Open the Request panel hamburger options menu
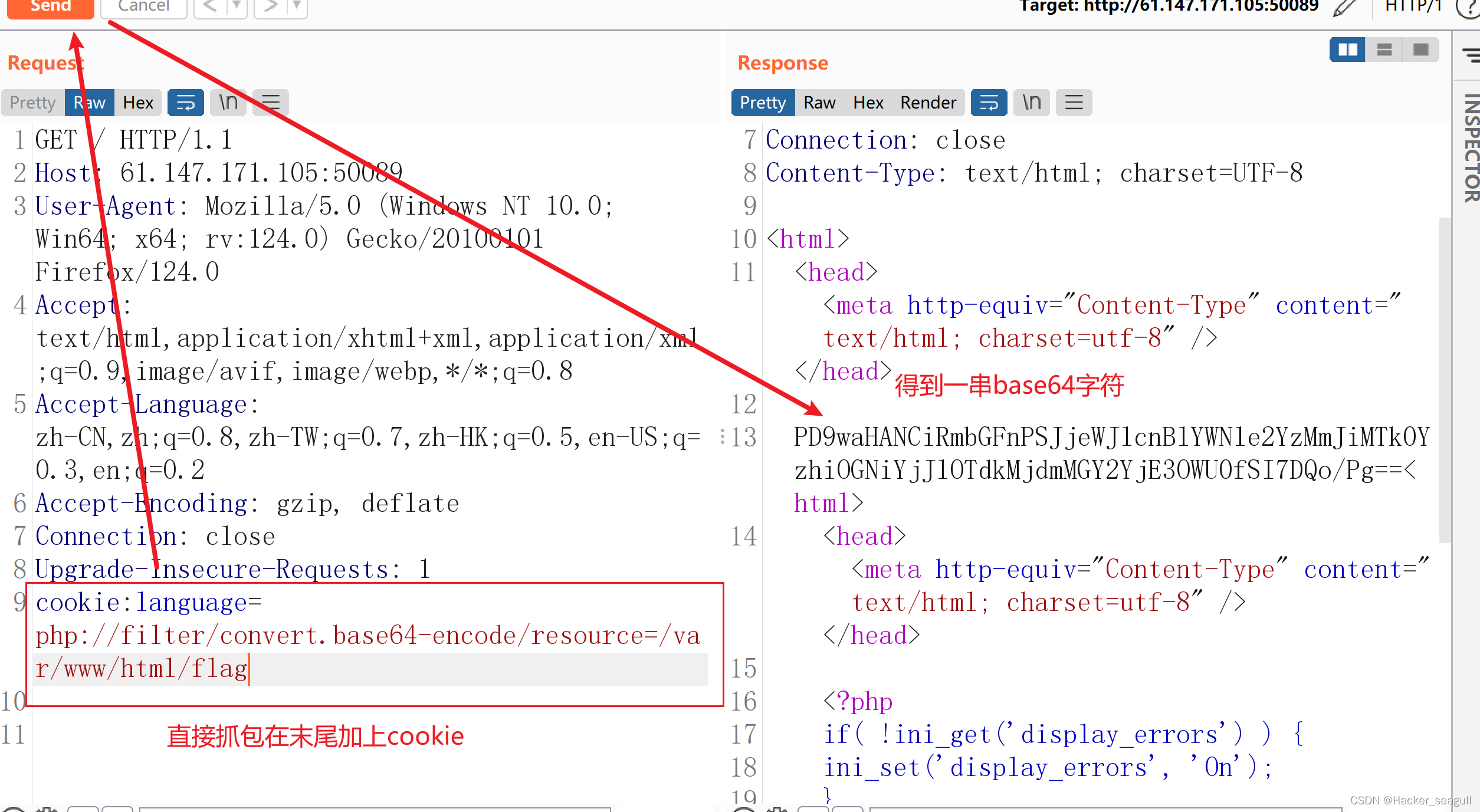The width and height of the screenshot is (1480, 812). (x=271, y=103)
